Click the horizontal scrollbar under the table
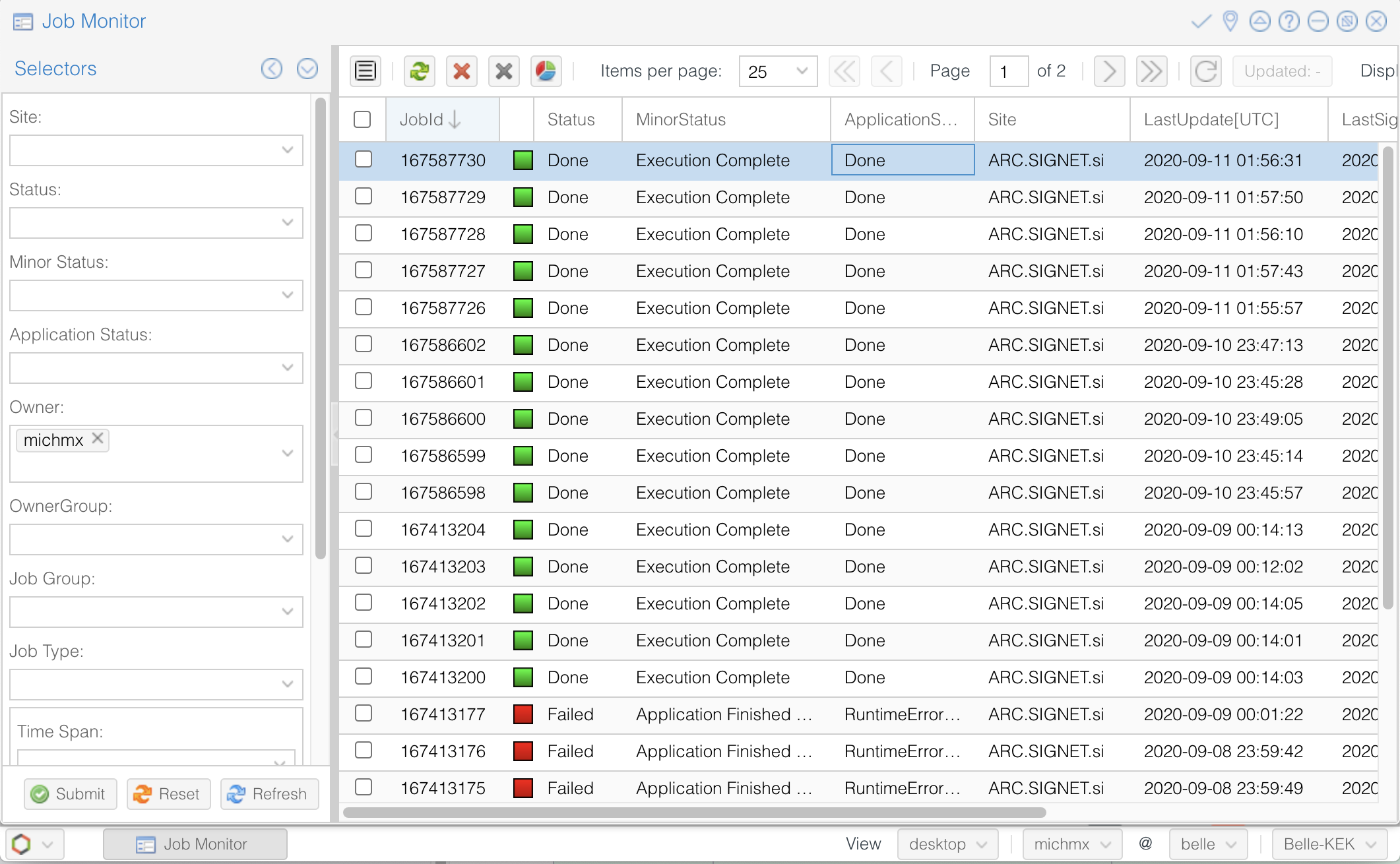The width and height of the screenshot is (1400, 864). click(x=694, y=813)
